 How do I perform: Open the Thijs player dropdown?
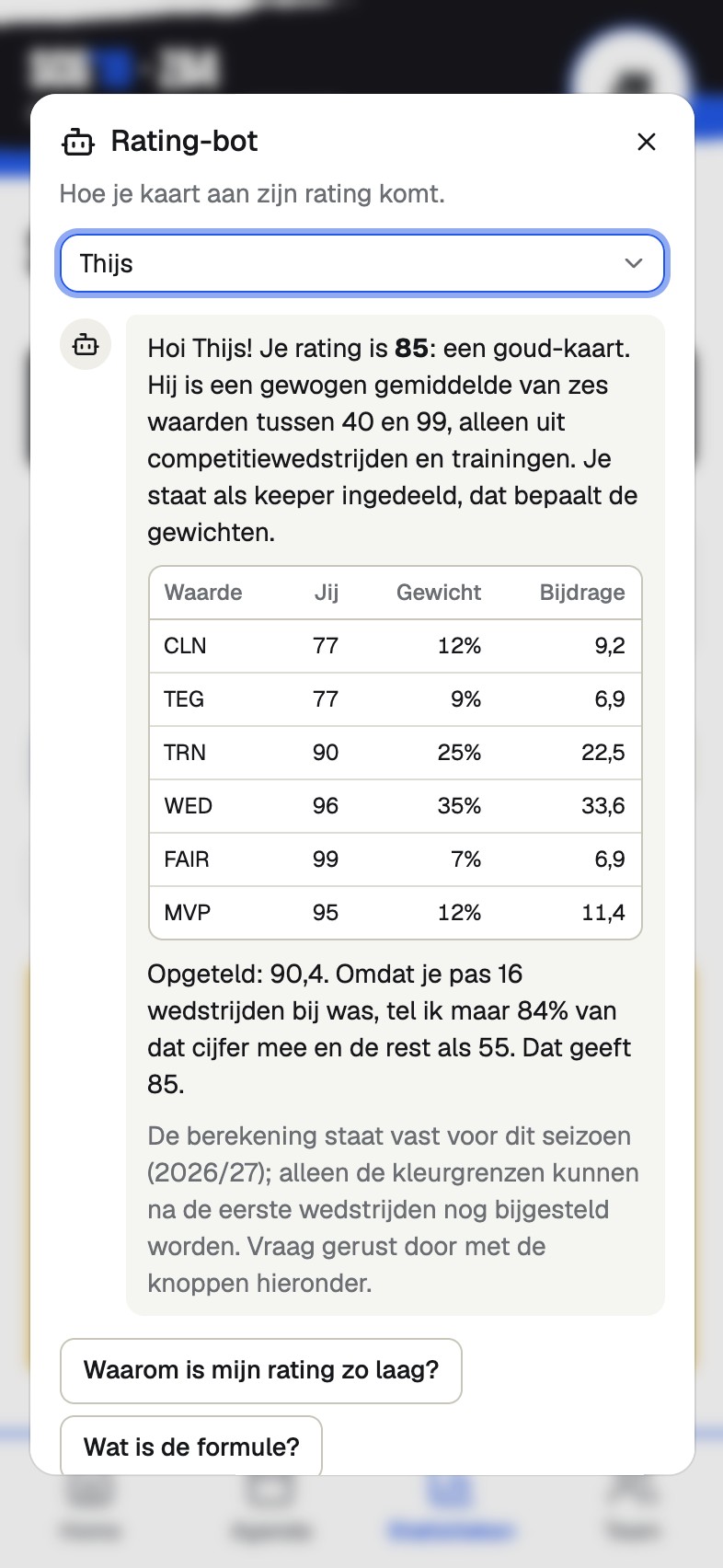[361, 263]
